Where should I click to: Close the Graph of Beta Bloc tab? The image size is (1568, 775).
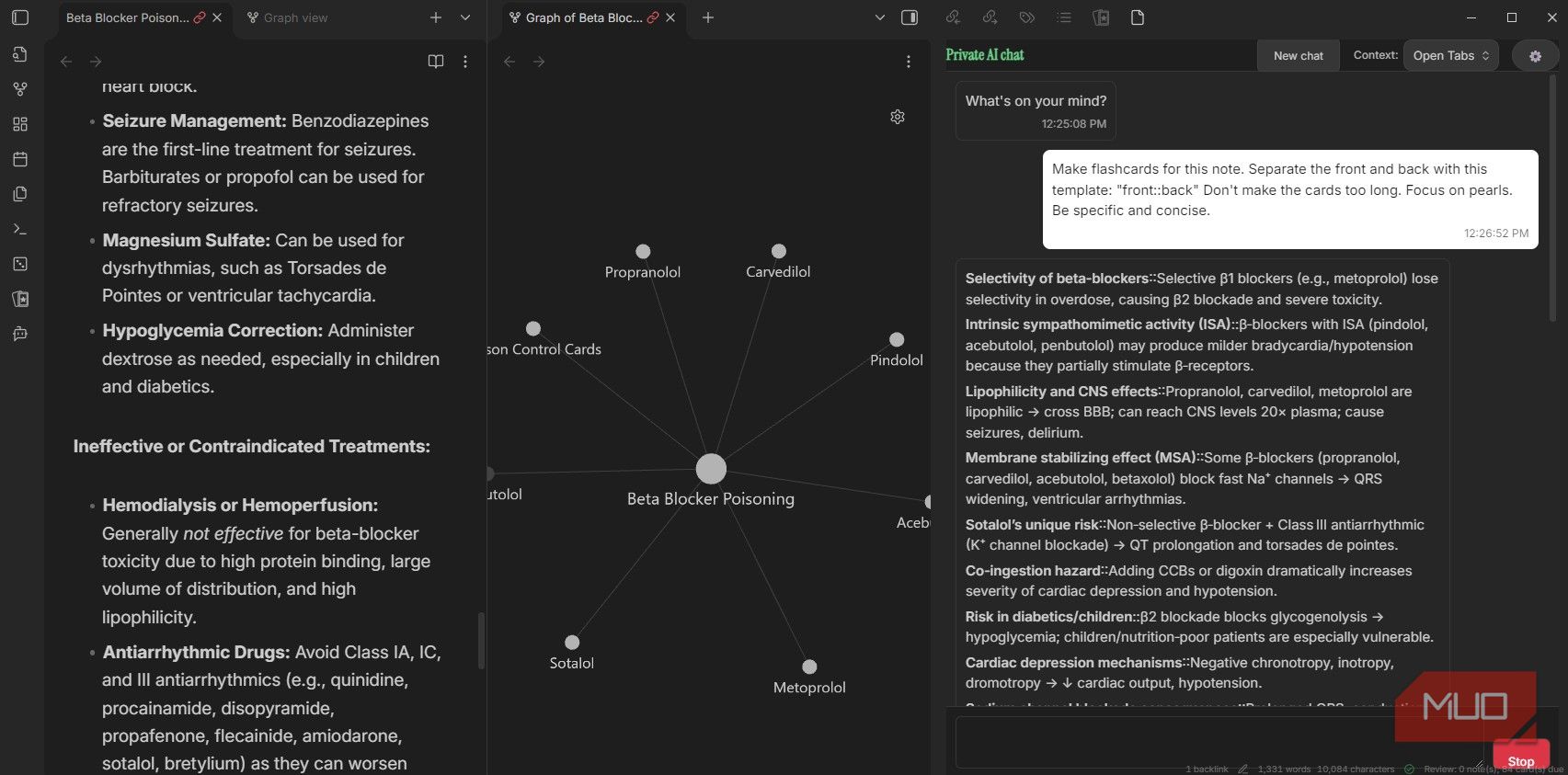click(670, 17)
